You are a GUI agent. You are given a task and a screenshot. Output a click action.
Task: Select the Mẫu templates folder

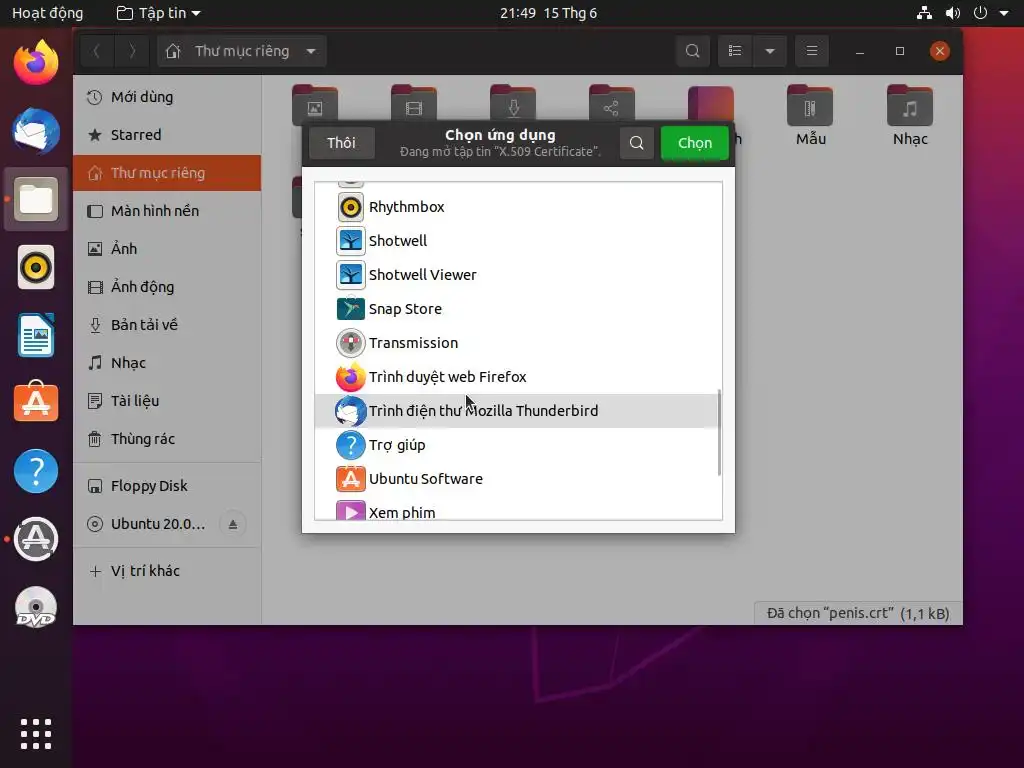810,115
